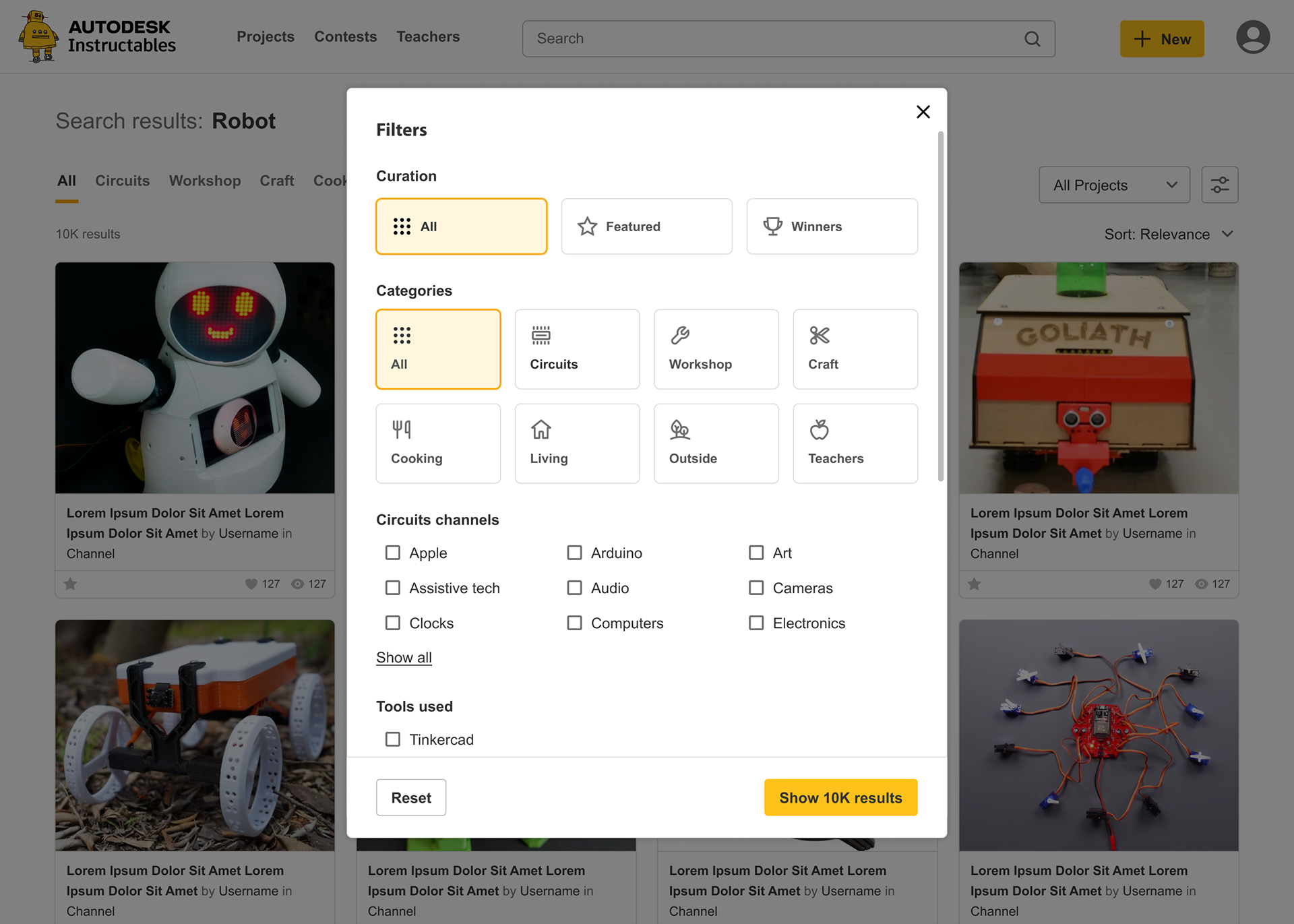The height and width of the screenshot is (924, 1294).
Task: Open the filter sliders icon button
Action: click(x=1220, y=185)
